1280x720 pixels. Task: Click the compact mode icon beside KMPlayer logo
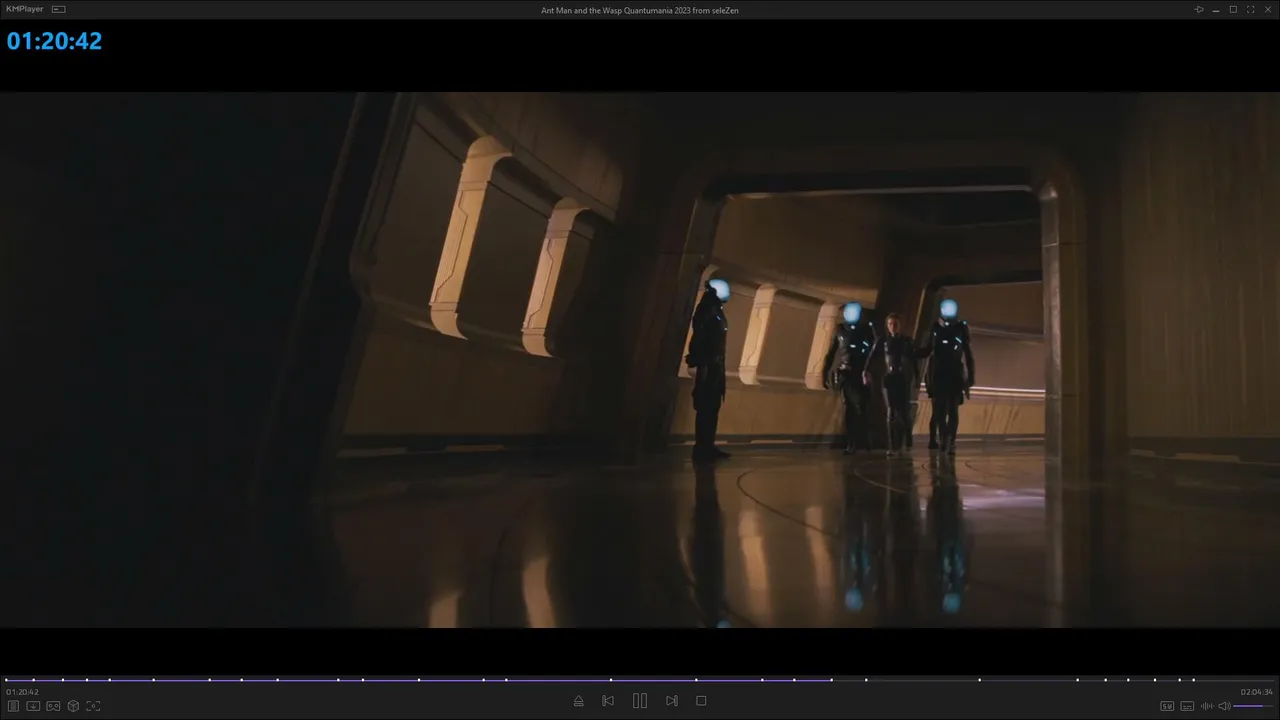tap(58, 9)
